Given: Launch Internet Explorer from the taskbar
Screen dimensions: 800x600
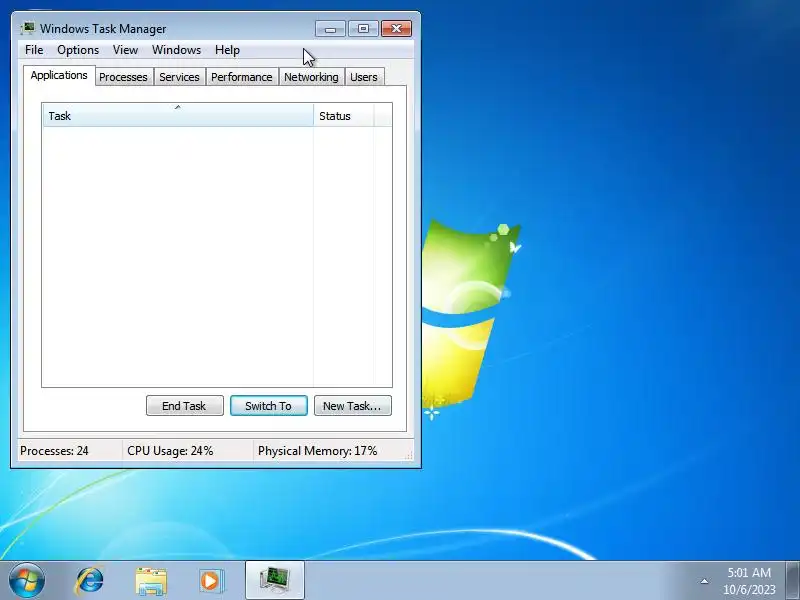Looking at the screenshot, I should pyautogui.click(x=90, y=580).
